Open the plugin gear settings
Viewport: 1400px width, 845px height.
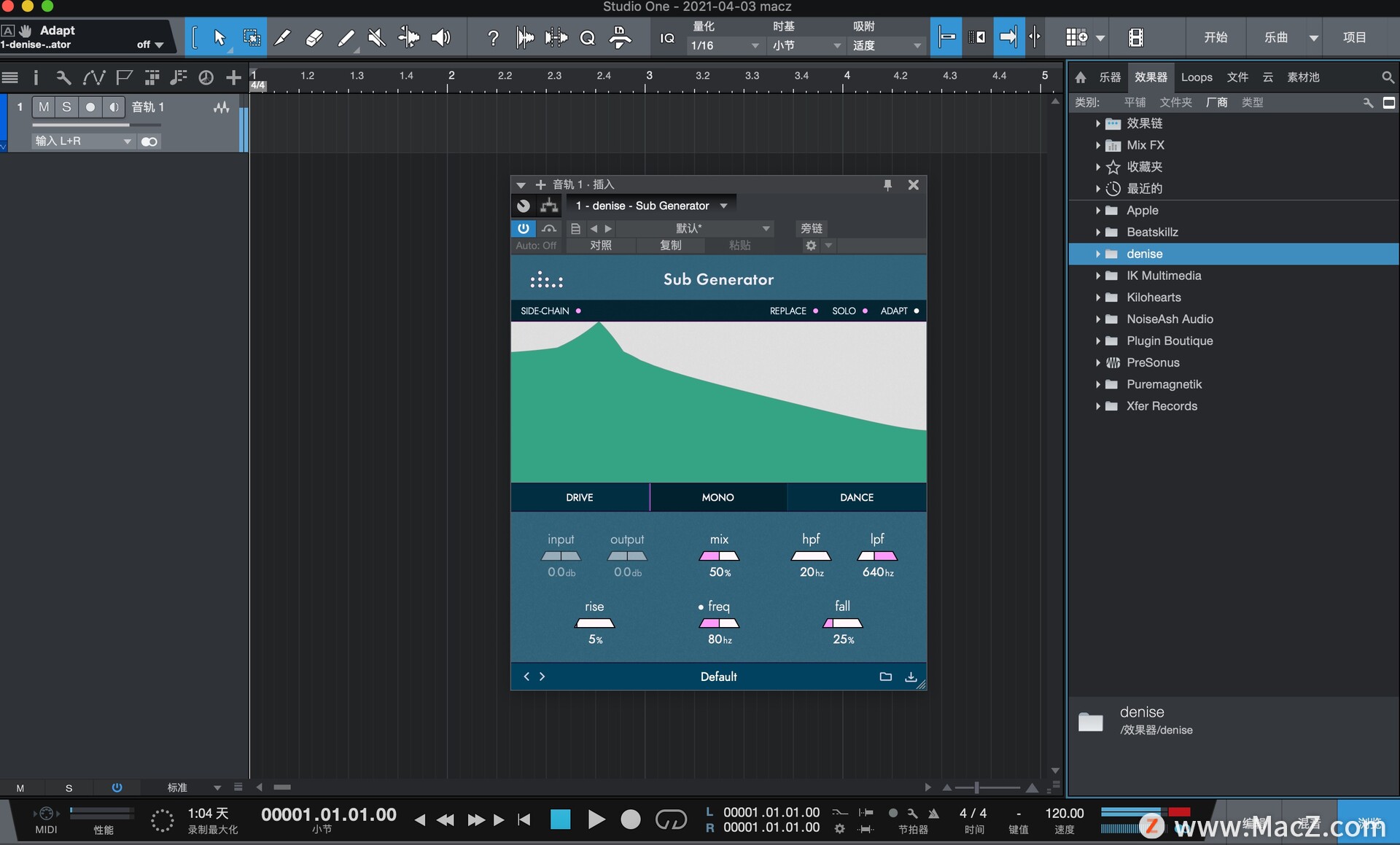[x=811, y=246]
